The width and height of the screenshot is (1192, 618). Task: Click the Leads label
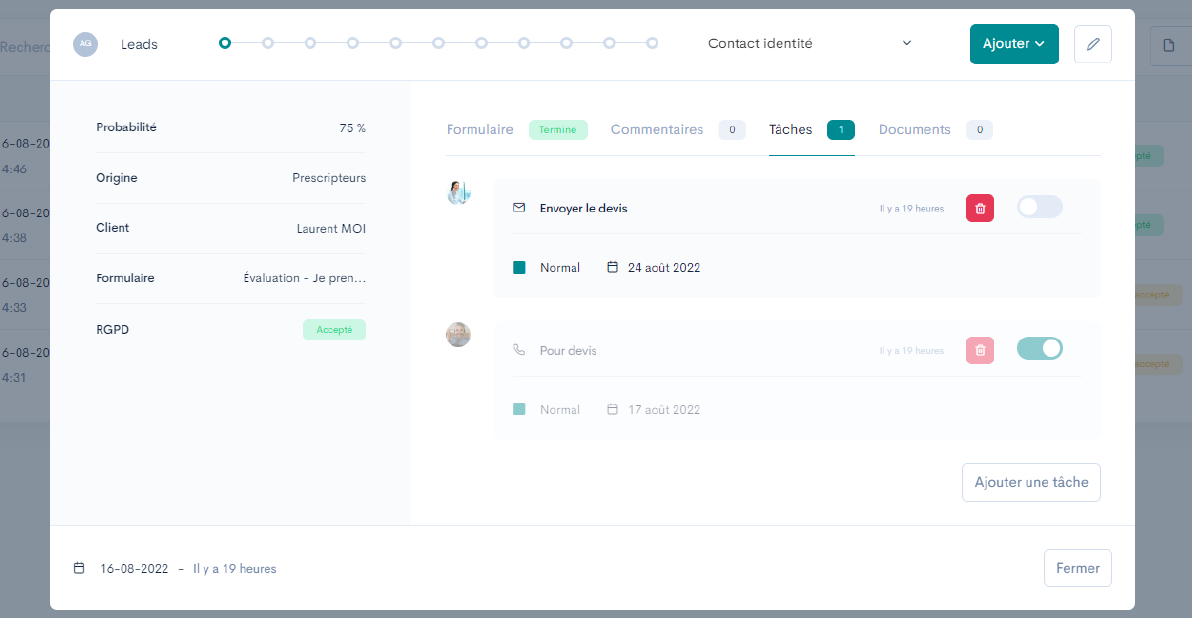pyautogui.click(x=139, y=44)
